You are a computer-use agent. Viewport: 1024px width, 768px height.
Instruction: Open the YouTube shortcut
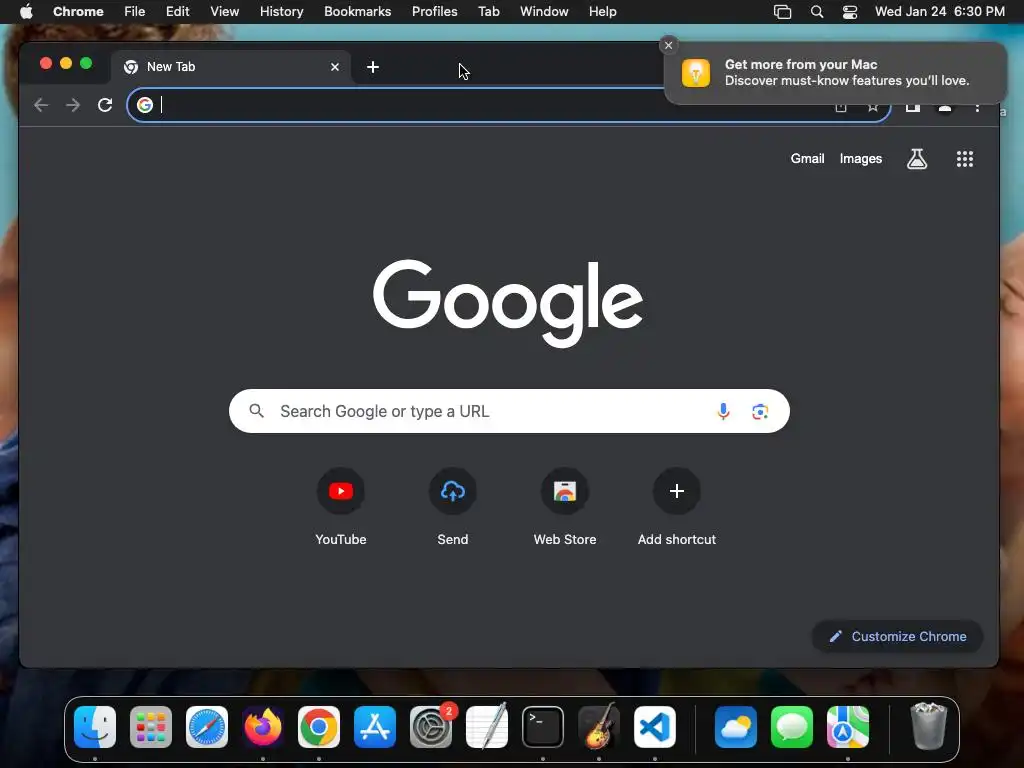click(341, 491)
